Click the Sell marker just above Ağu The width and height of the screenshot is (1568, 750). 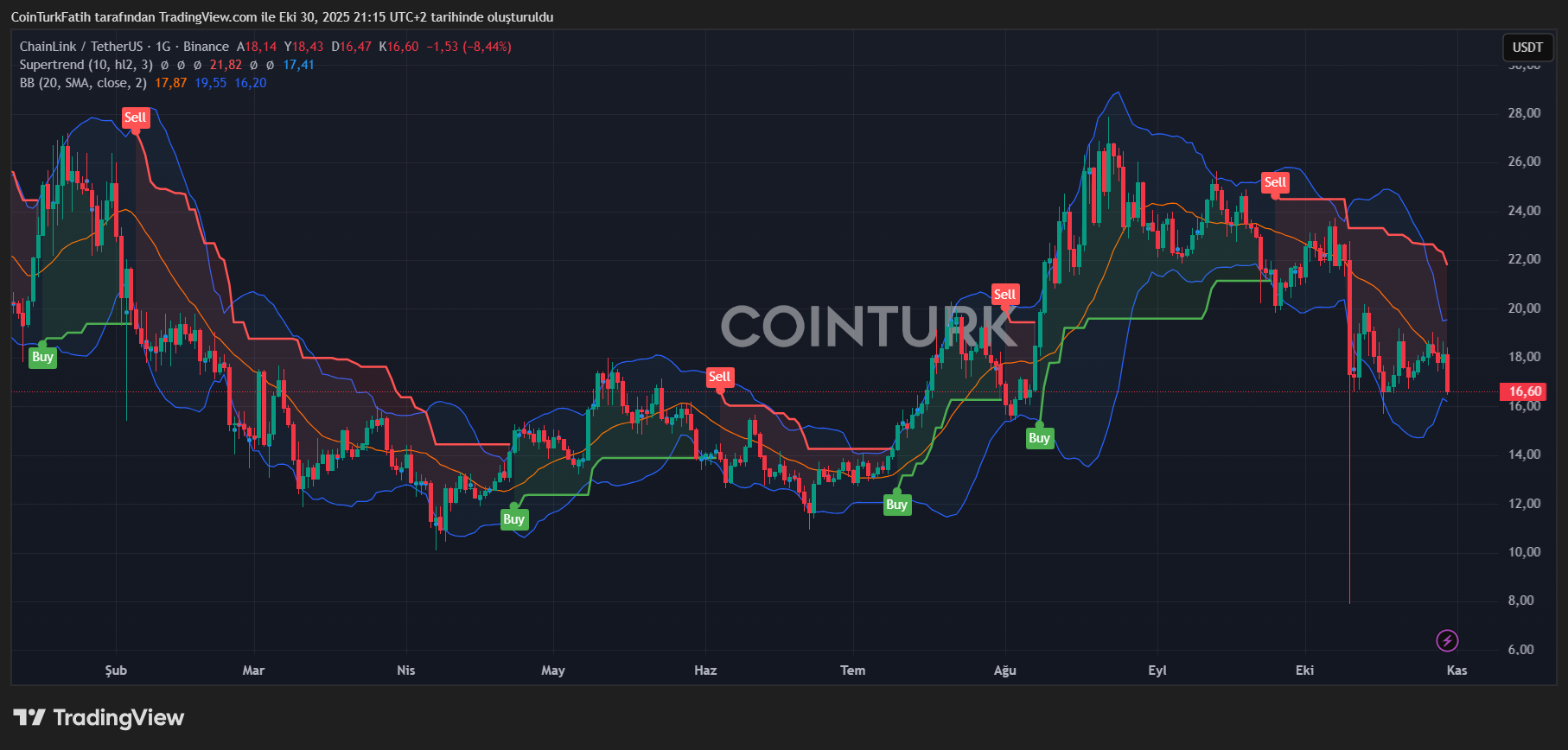[x=1004, y=295]
